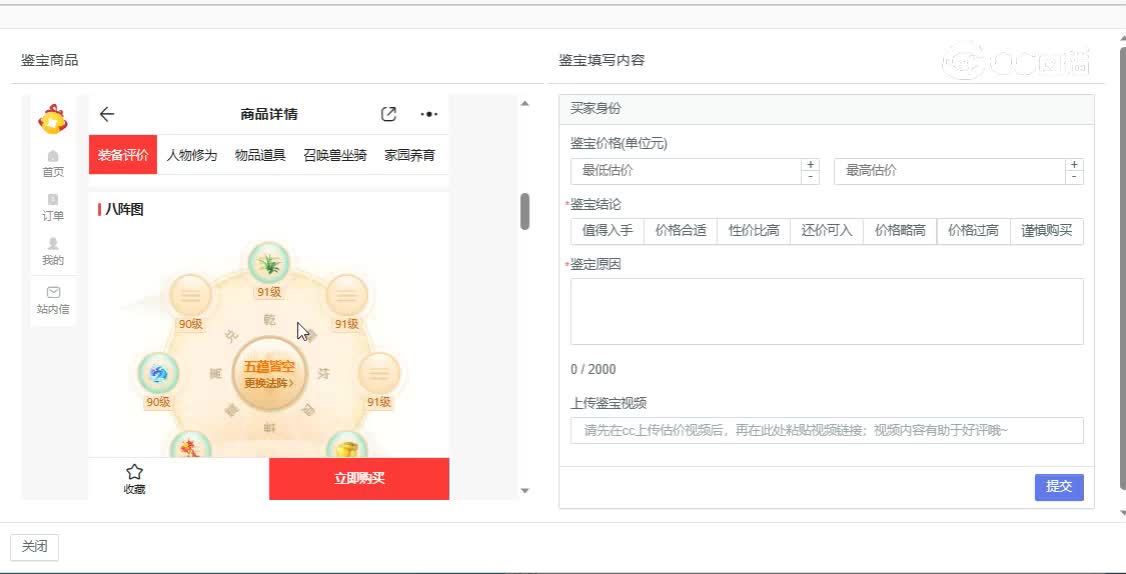Go to 首页 in the sidebar
Viewport: 1126px width, 574px height.
52,165
